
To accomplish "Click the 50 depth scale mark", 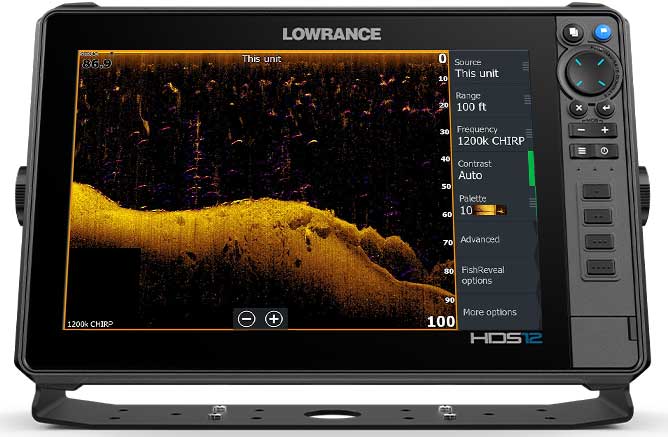I will pyautogui.click(x=446, y=187).
